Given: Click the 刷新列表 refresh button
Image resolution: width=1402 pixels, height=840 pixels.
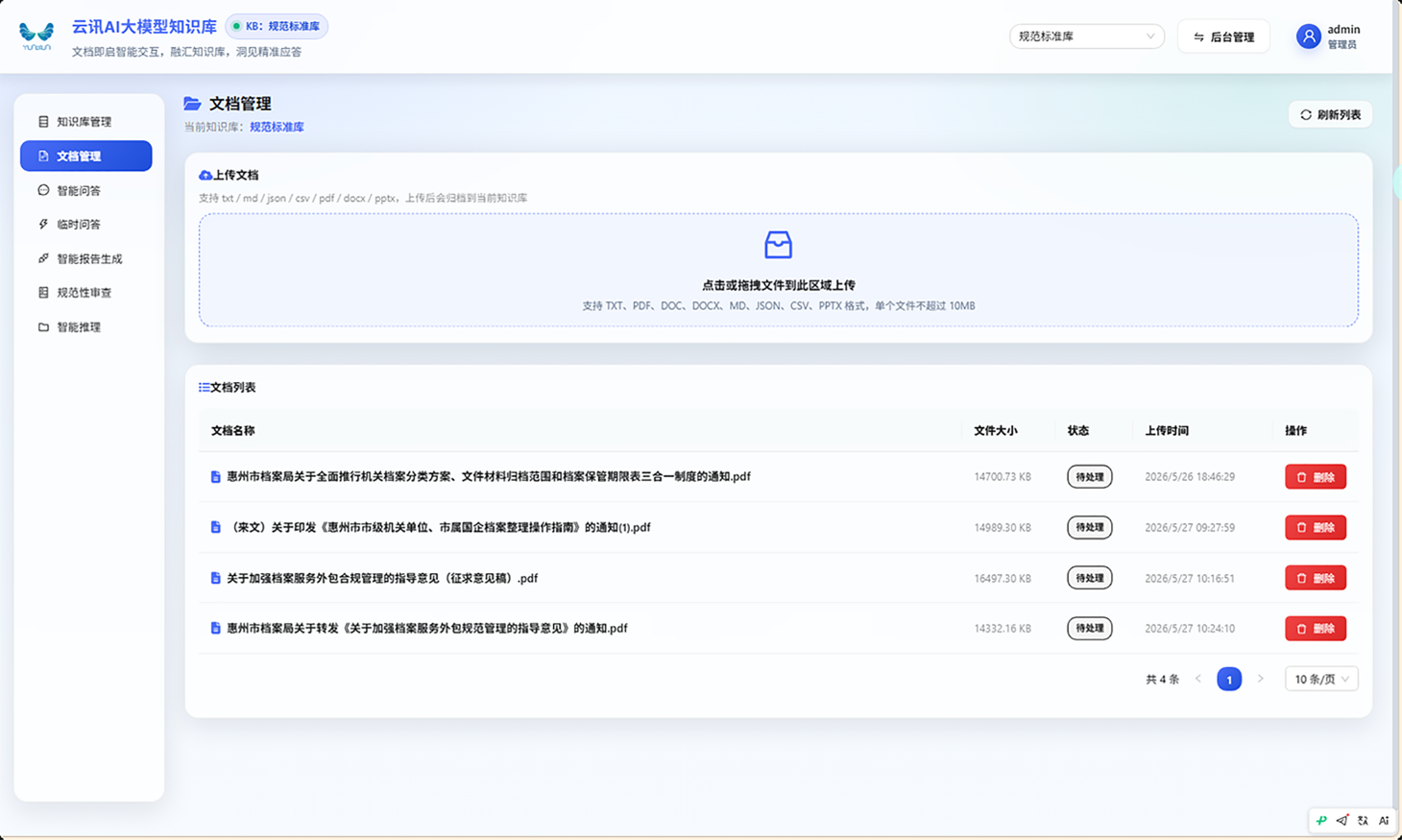Looking at the screenshot, I should [1330, 114].
